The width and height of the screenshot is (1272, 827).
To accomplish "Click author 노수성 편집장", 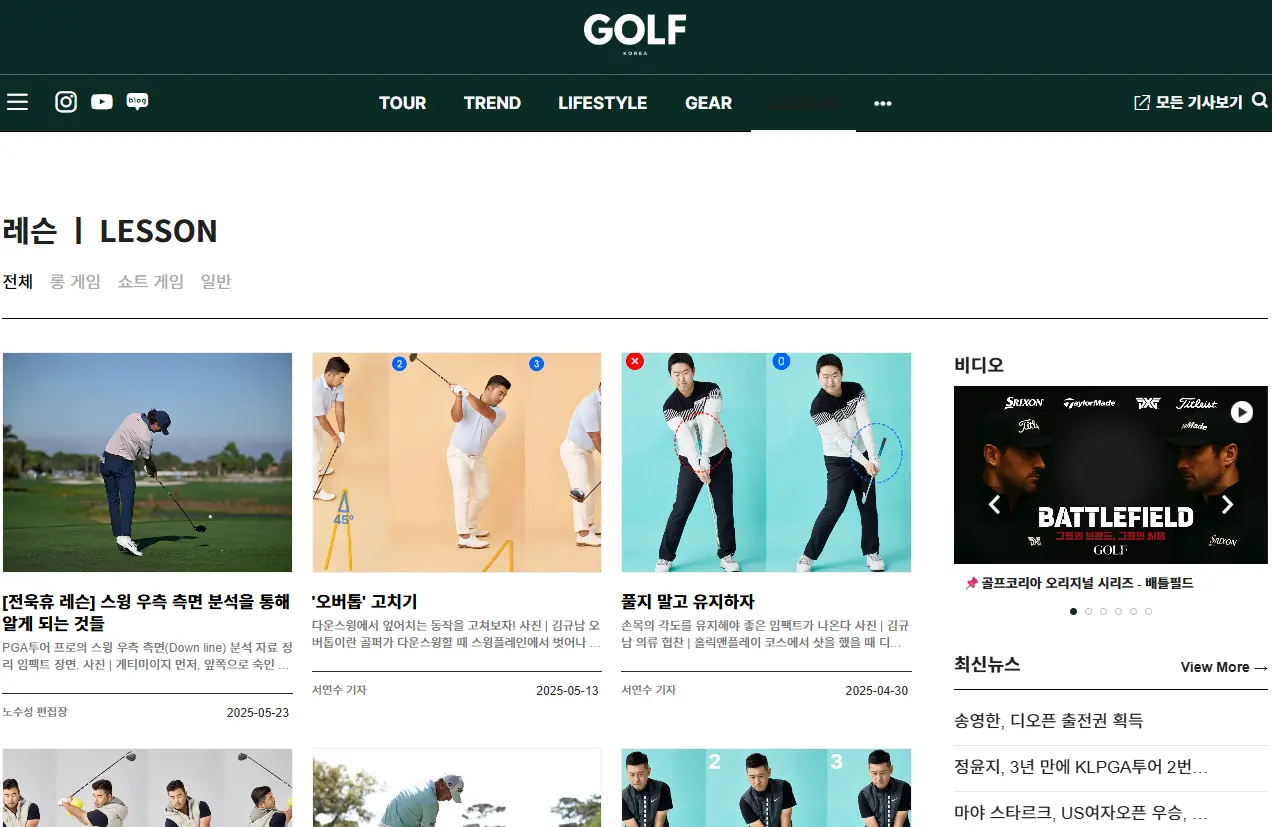I will point(35,712).
